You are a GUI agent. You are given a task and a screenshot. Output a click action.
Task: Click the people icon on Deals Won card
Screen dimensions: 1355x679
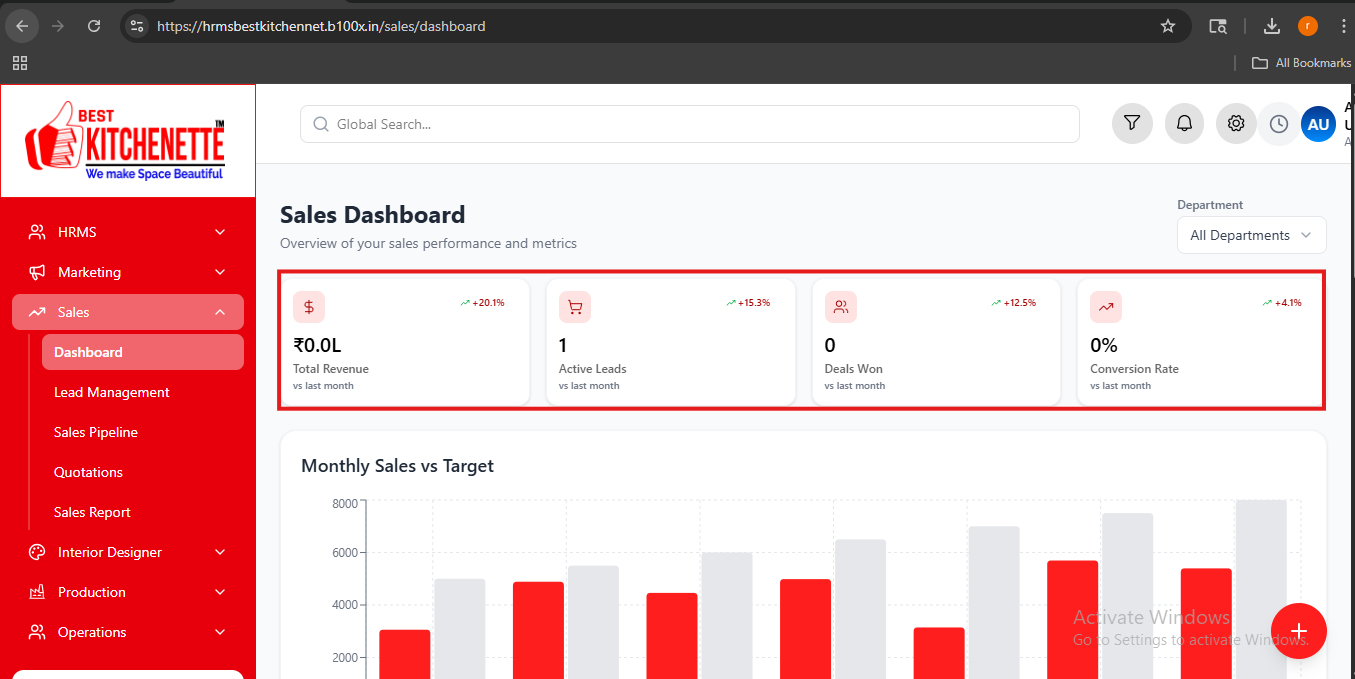[x=841, y=307]
